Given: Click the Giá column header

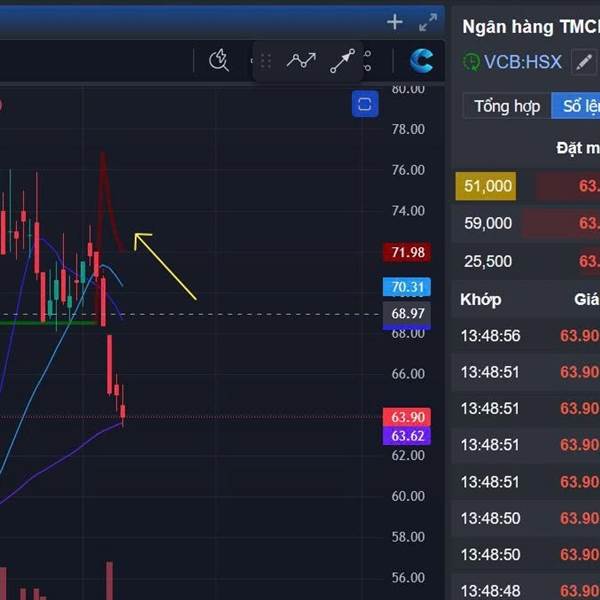Looking at the screenshot, I should 586,299.
